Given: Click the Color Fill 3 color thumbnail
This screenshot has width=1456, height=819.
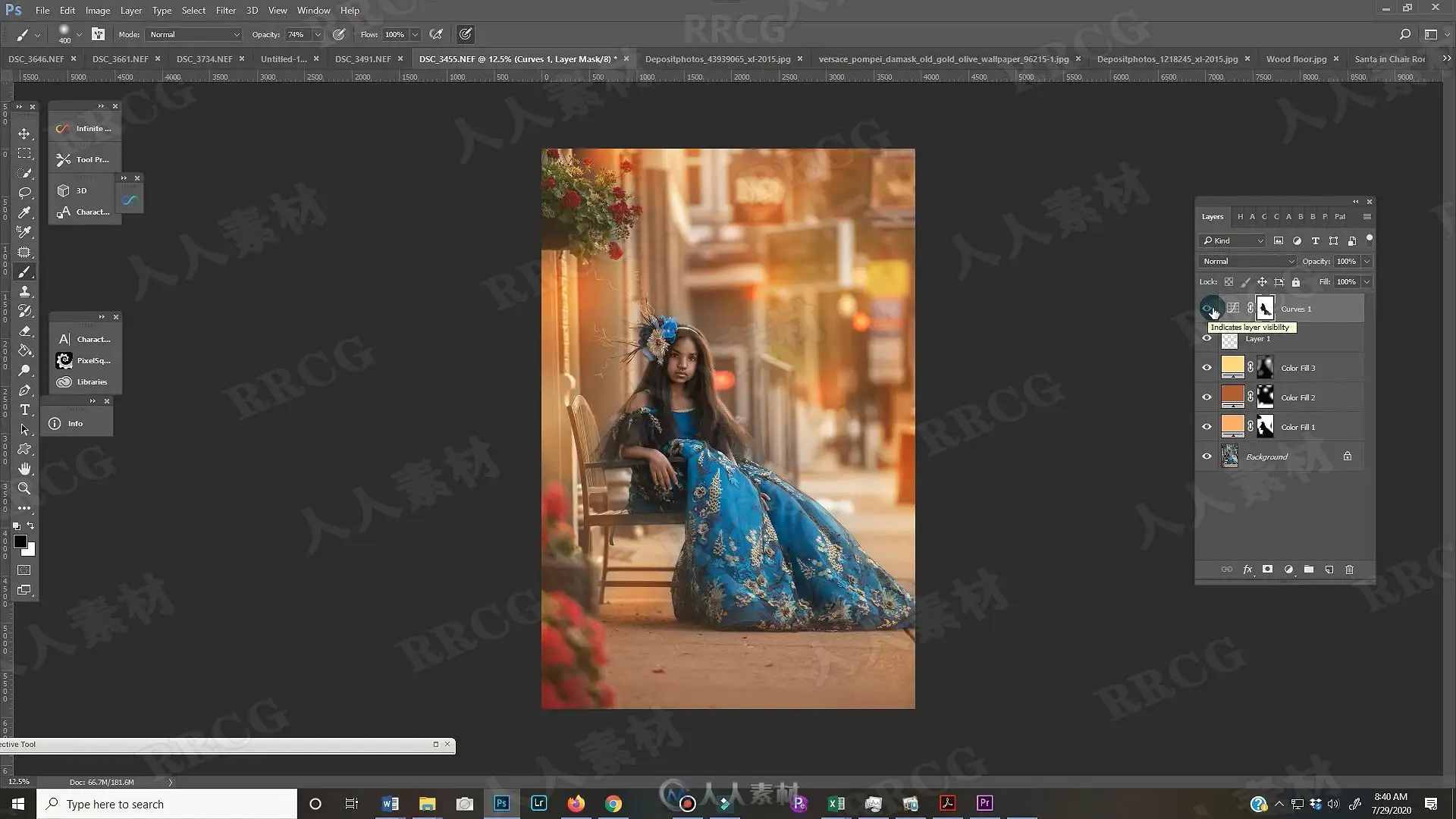Looking at the screenshot, I should pyautogui.click(x=1232, y=367).
